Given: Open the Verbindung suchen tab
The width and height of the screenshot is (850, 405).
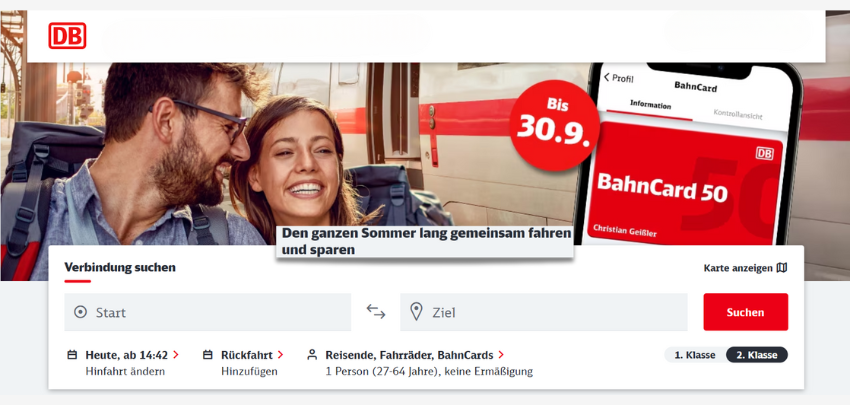Looking at the screenshot, I should pyautogui.click(x=120, y=267).
